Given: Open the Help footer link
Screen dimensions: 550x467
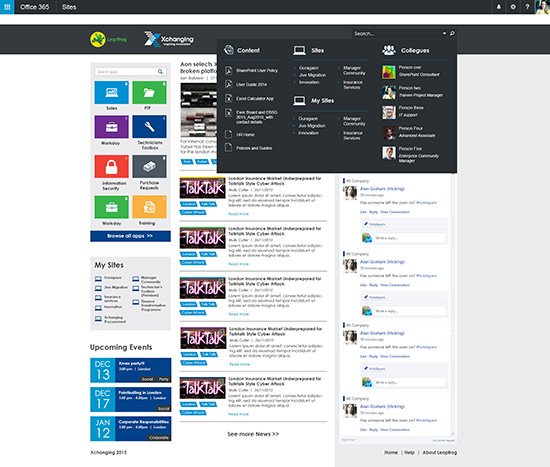Looking at the screenshot, I should pyautogui.click(x=409, y=453).
